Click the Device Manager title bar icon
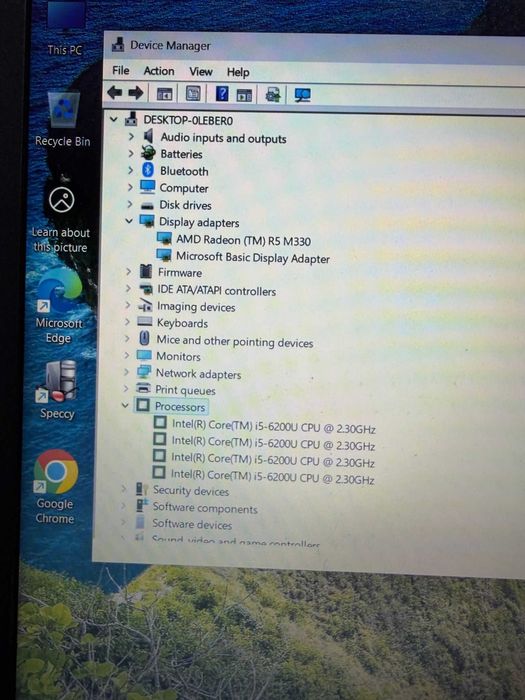This screenshot has width=525, height=700. point(118,44)
